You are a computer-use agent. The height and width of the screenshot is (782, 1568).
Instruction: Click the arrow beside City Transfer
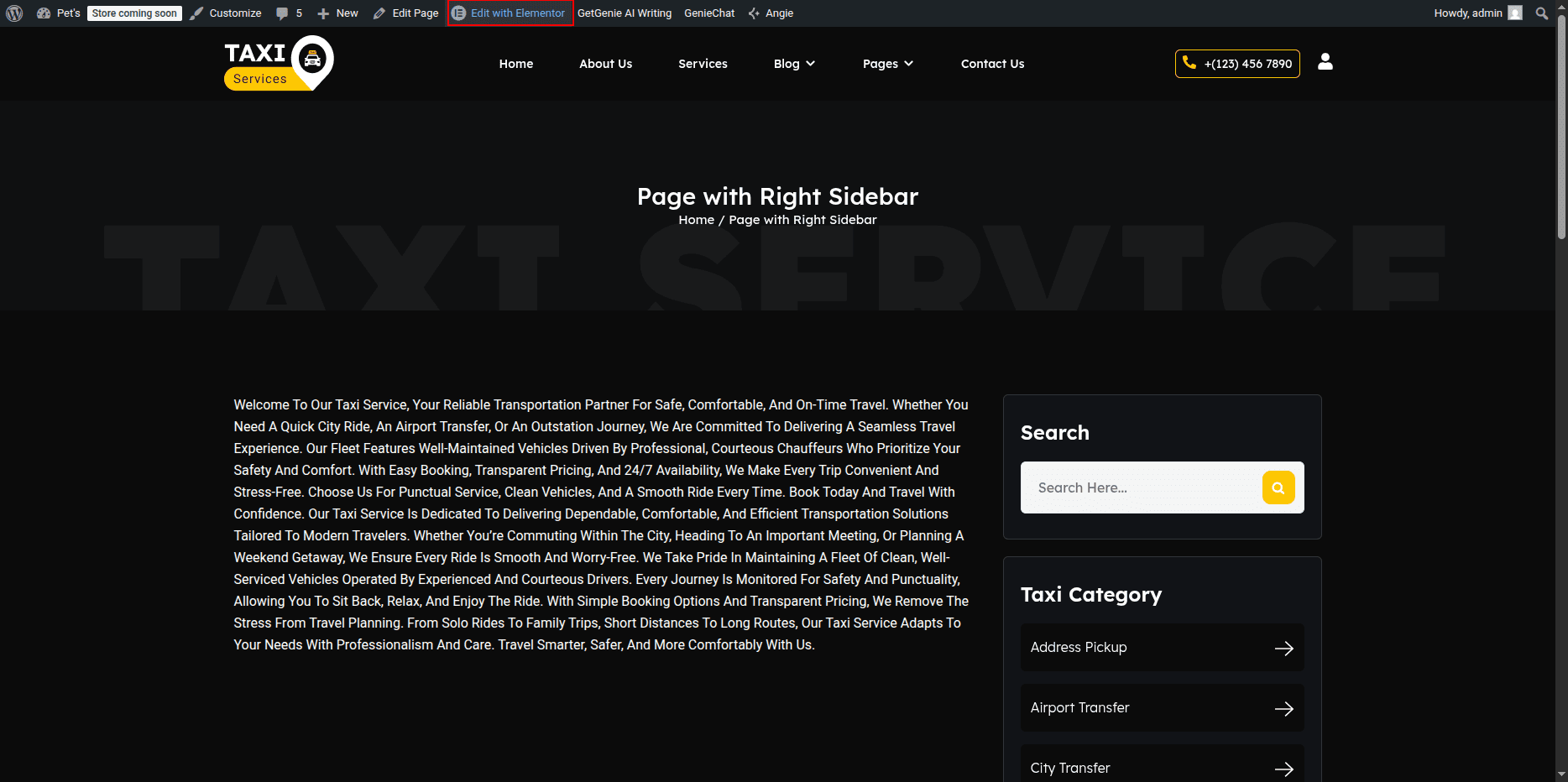1284,769
